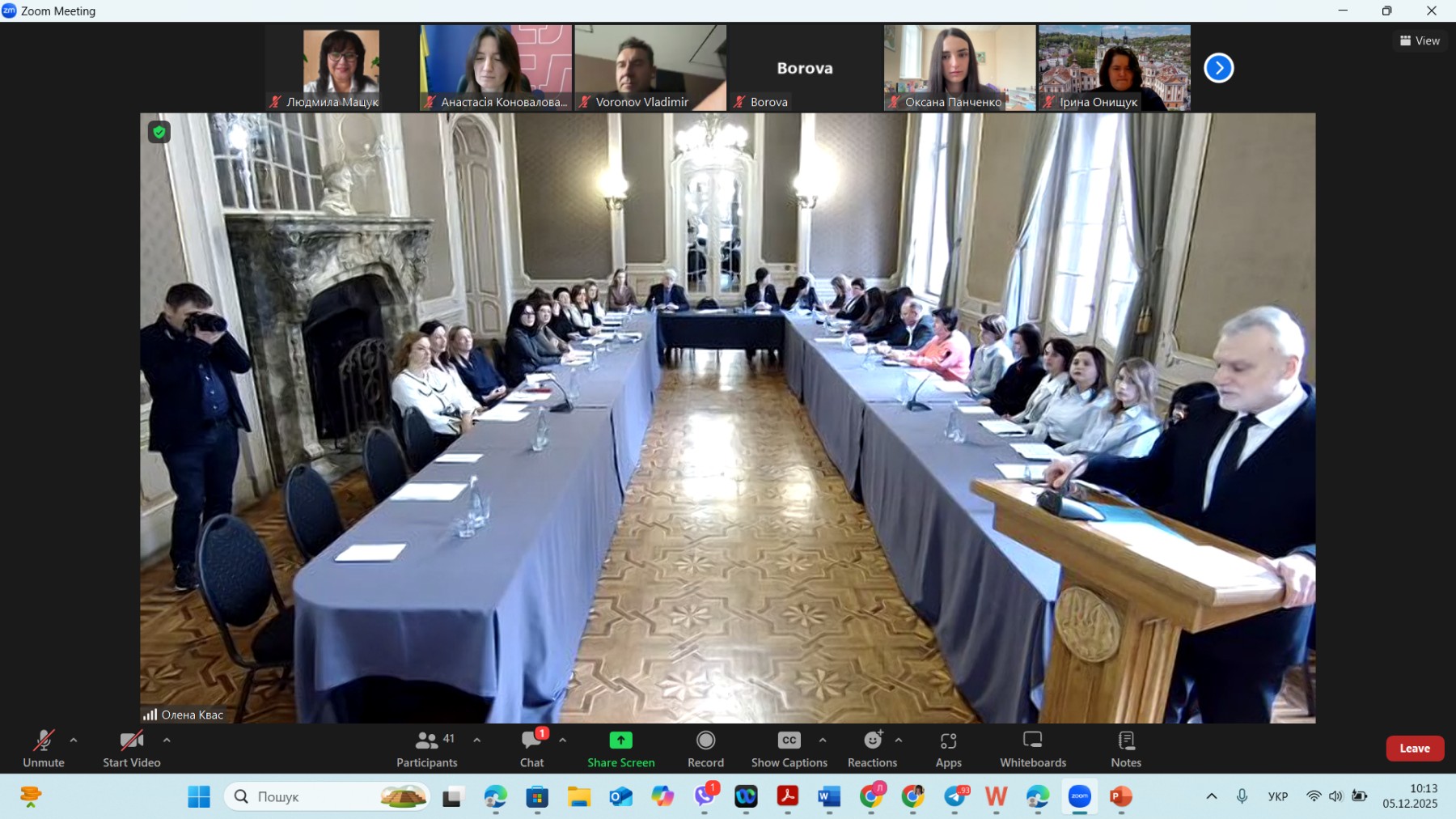Expand video options arrow next to Start Video

167,740
